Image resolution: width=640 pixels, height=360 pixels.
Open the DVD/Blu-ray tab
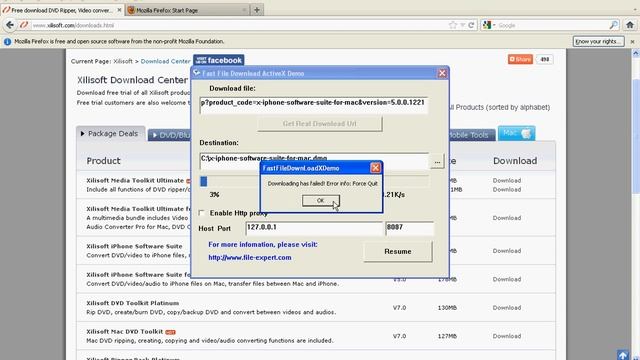(170, 135)
